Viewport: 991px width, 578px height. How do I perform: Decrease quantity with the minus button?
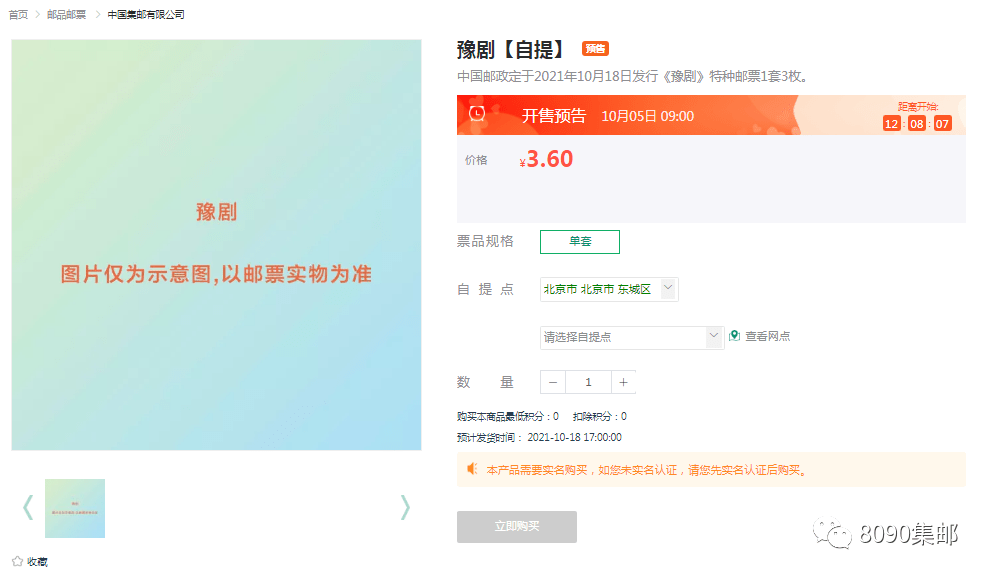(553, 382)
